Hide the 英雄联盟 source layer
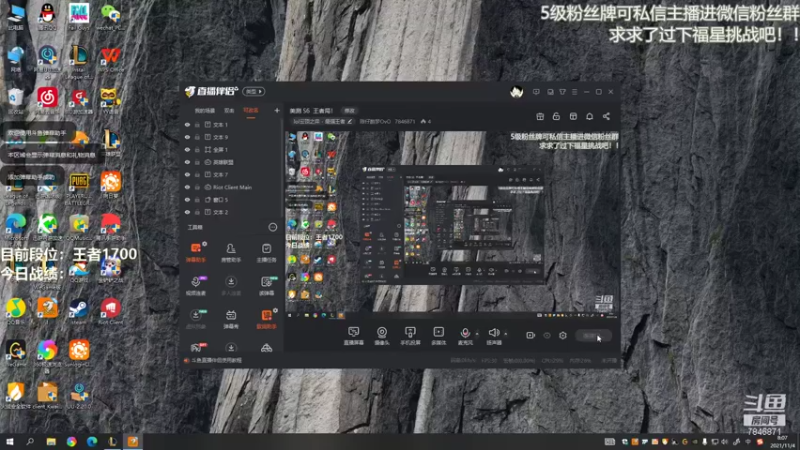The image size is (800, 450). [x=187, y=162]
